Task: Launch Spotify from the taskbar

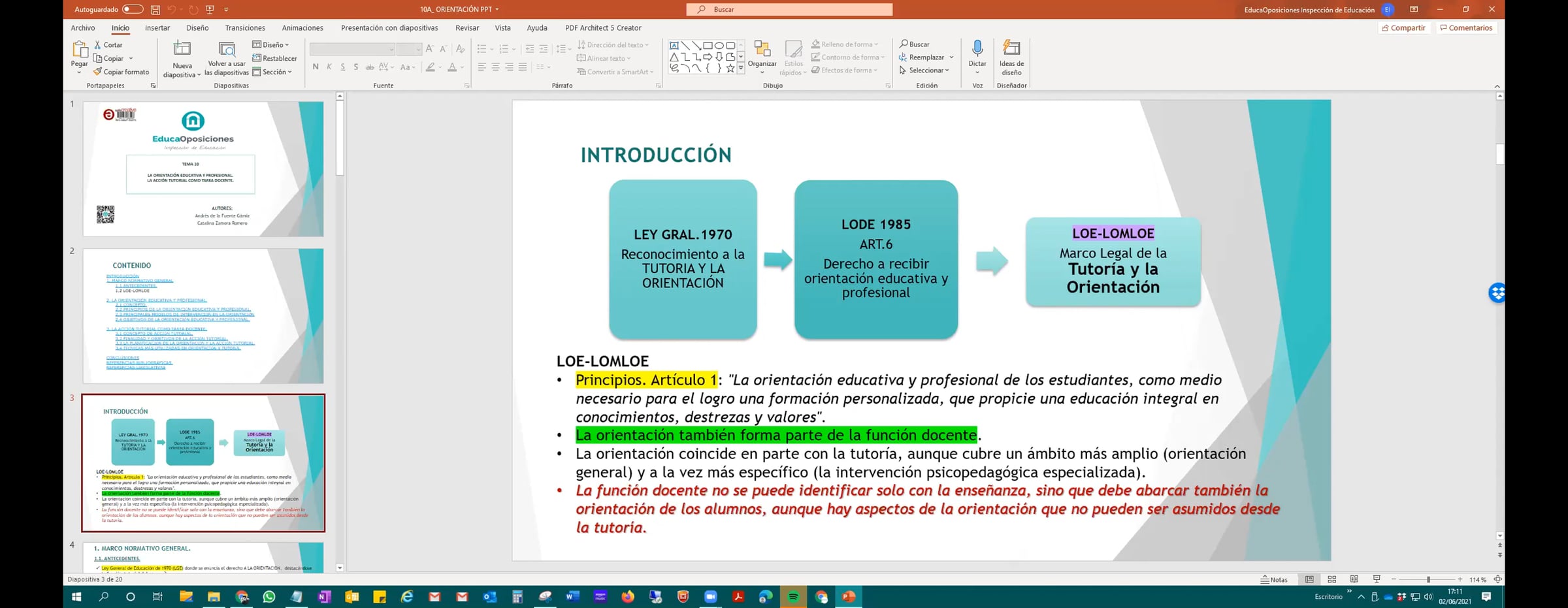Action: click(x=793, y=596)
